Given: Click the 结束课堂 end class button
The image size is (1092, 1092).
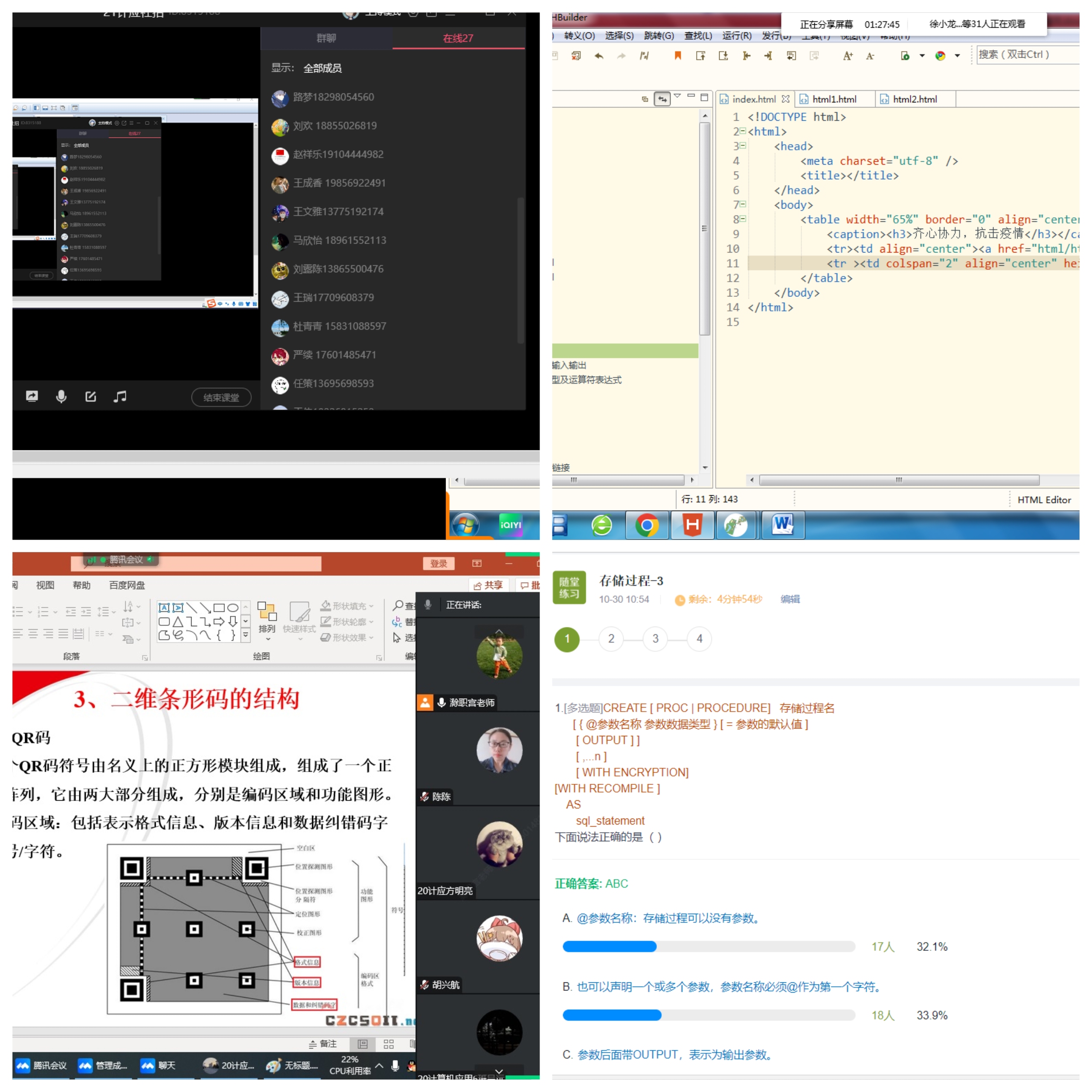Looking at the screenshot, I should coord(221,398).
